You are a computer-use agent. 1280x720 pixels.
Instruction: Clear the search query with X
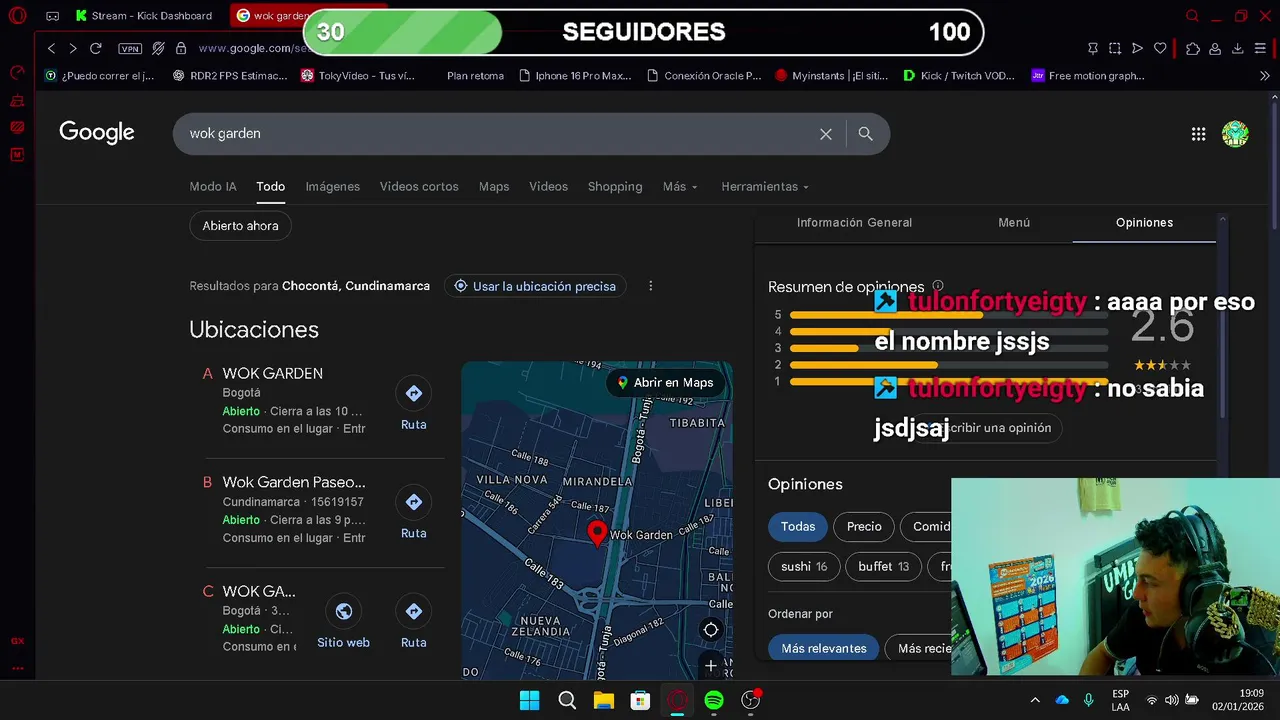point(826,134)
